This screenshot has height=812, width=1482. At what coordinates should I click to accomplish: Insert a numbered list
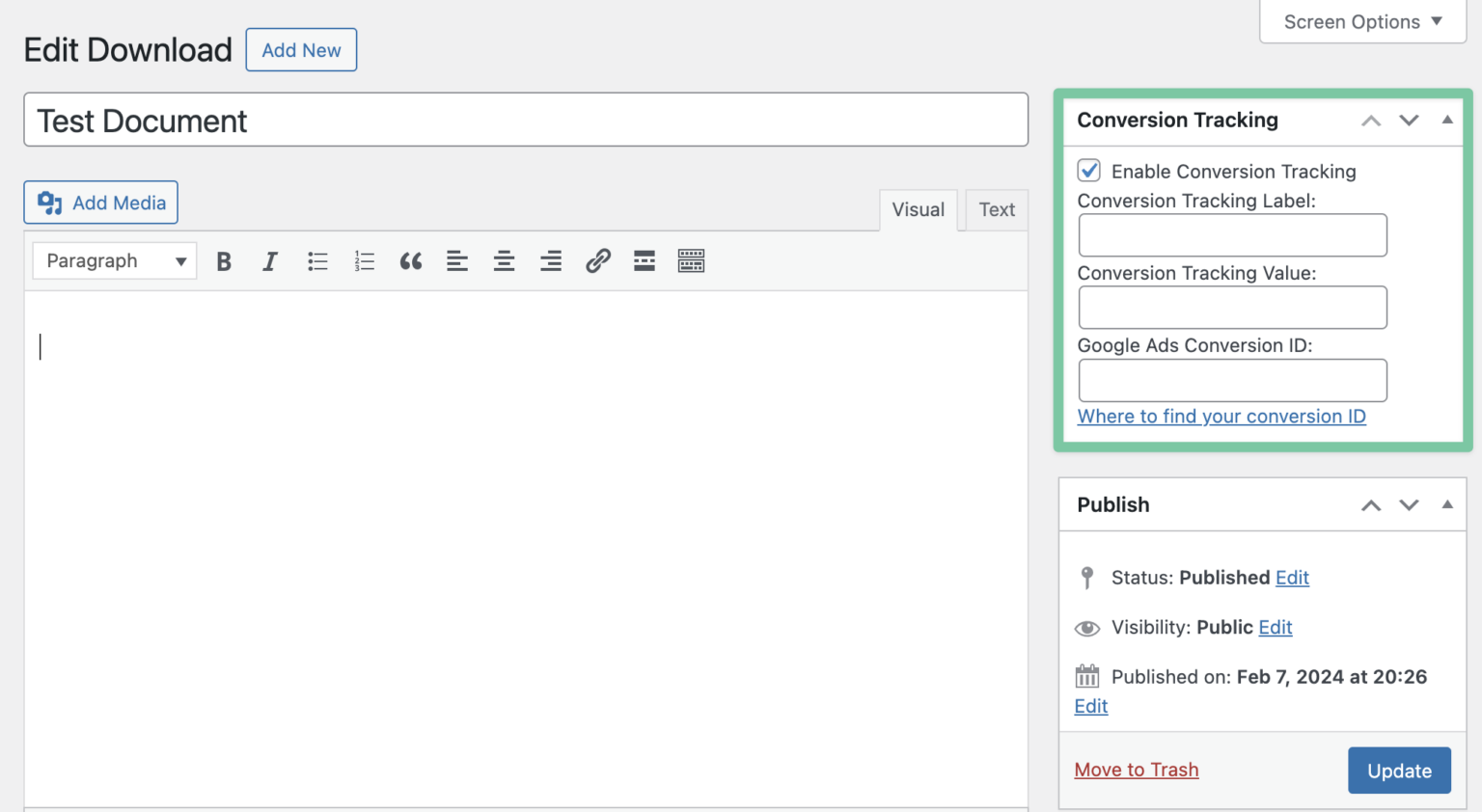tap(364, 261)
